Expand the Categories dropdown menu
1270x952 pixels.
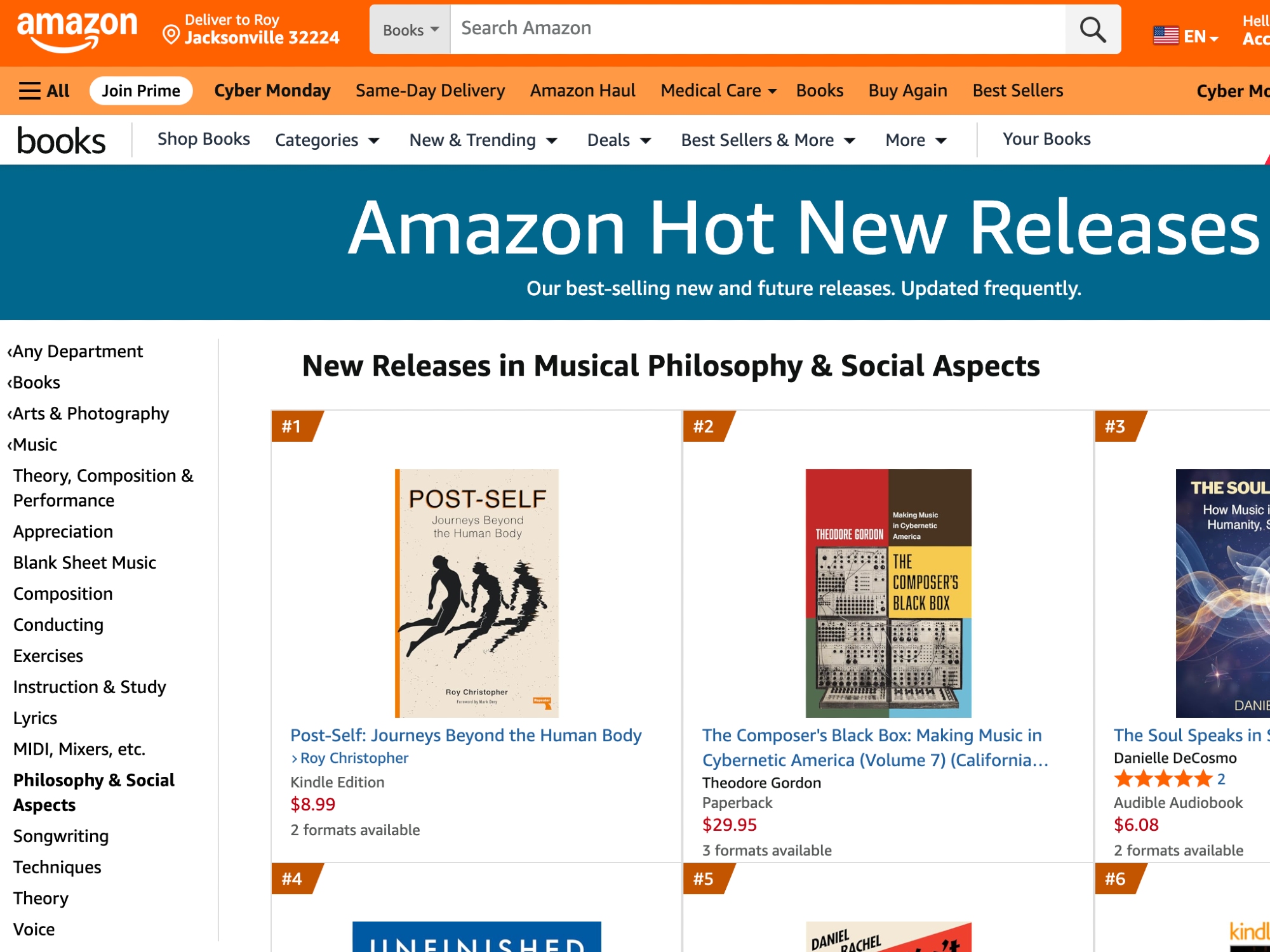(x=327, y=140)
